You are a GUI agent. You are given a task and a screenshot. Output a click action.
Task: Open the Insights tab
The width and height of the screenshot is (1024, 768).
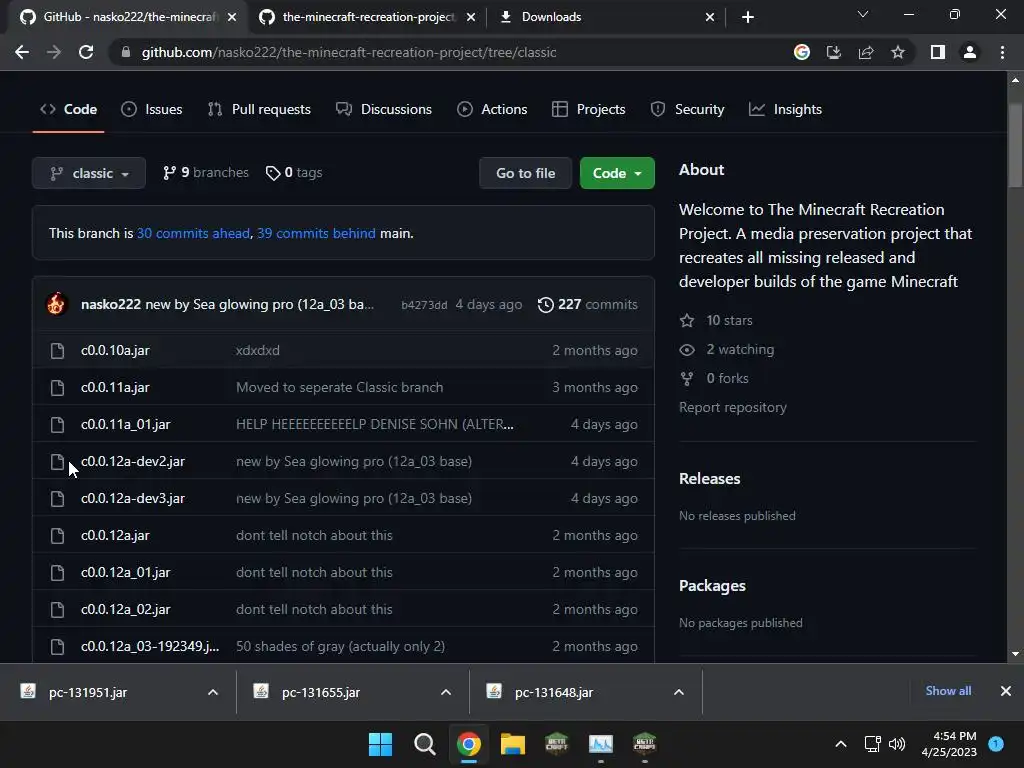point(785,109)
